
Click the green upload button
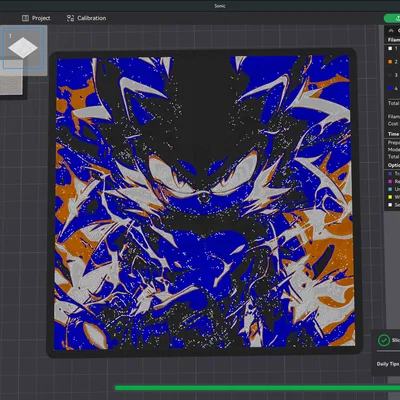pos(392,18)
